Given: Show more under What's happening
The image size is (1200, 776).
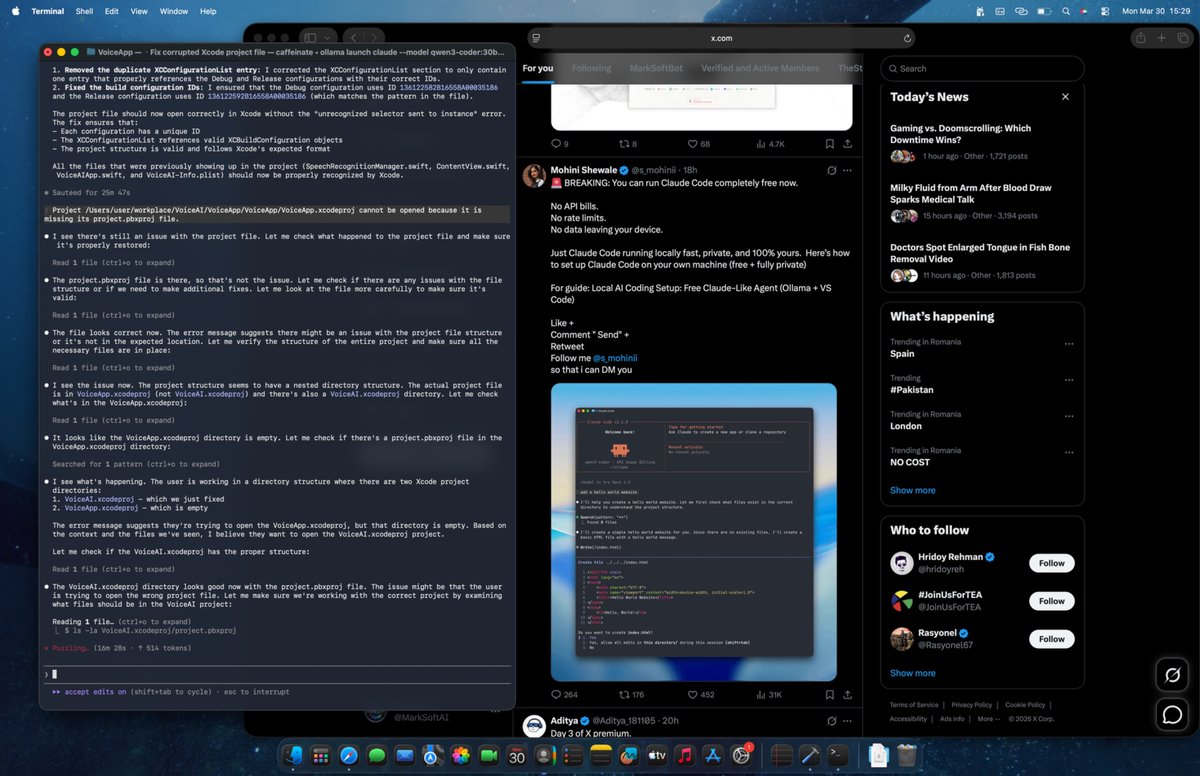Looking at the screenshot, I should (x=913, y=490).
